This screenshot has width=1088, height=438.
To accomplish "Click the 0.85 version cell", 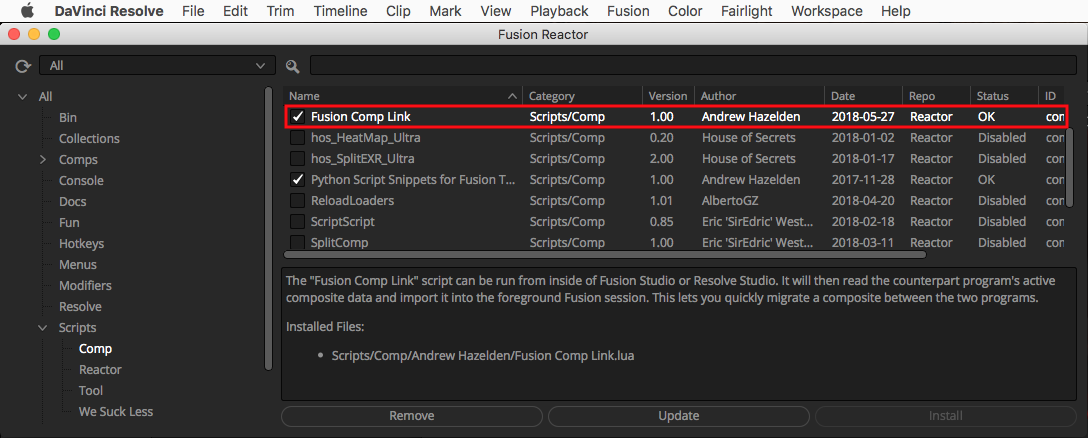I will 662,221.
